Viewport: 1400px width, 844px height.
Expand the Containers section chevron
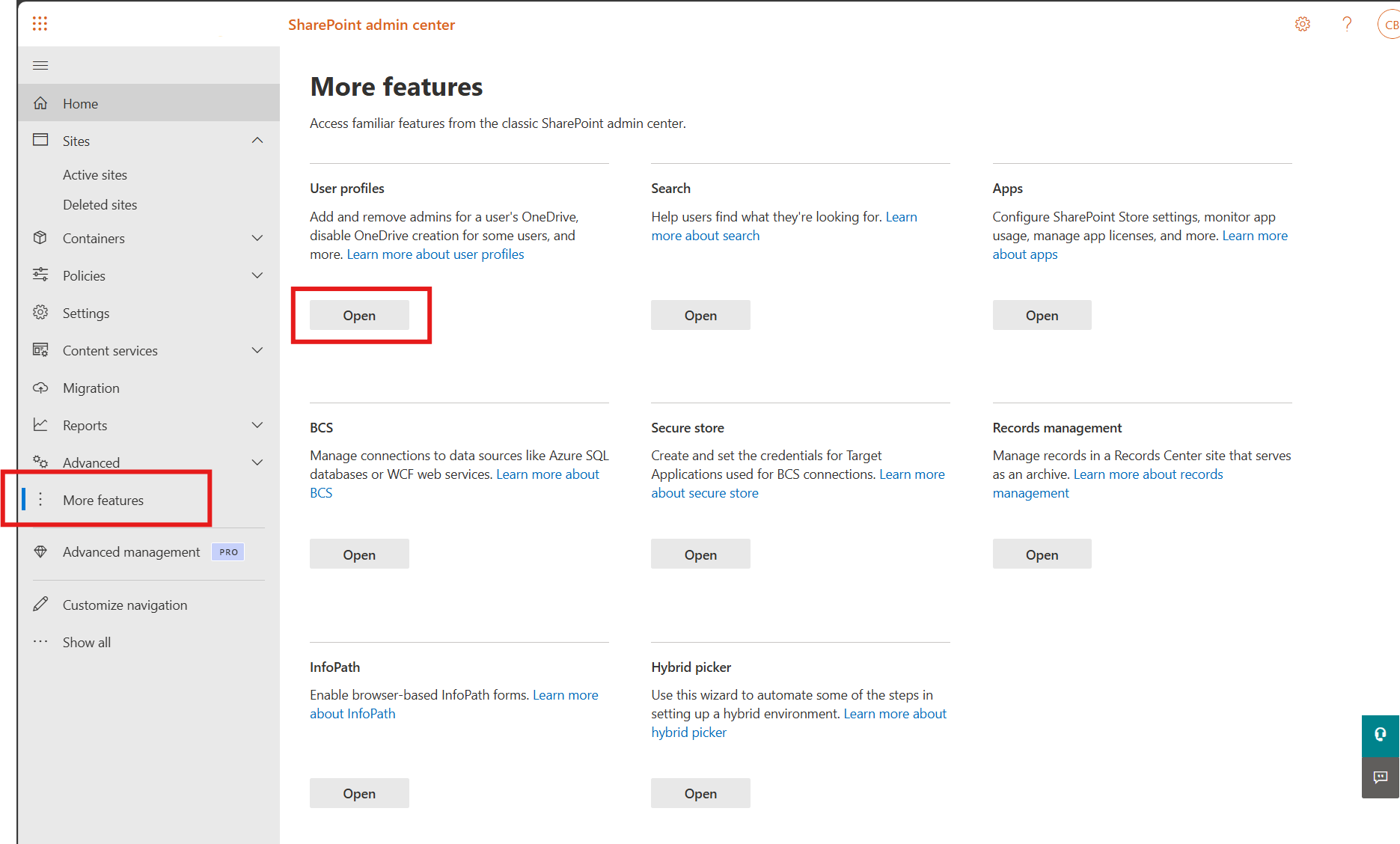click(257, 238)
